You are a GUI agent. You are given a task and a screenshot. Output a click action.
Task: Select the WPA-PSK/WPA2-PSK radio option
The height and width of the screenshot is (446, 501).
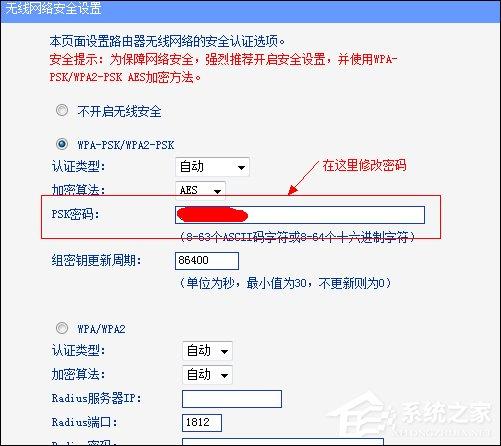pyautogui.click(x=62, y=144)
